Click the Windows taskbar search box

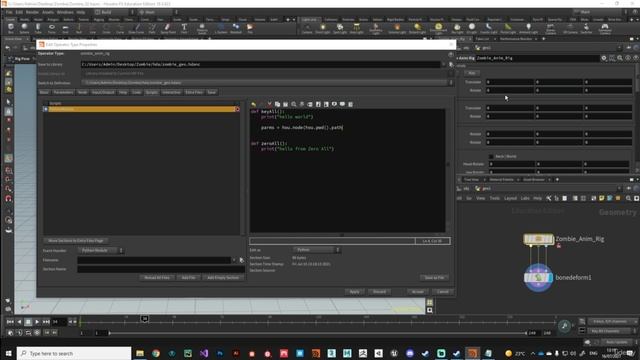click(x=74, y=353)
